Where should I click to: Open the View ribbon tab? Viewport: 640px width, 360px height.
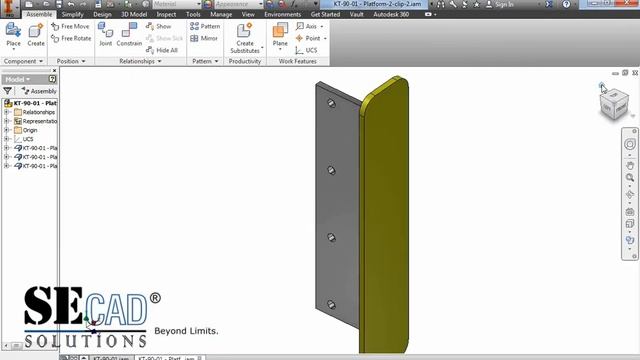pos(248,14)
